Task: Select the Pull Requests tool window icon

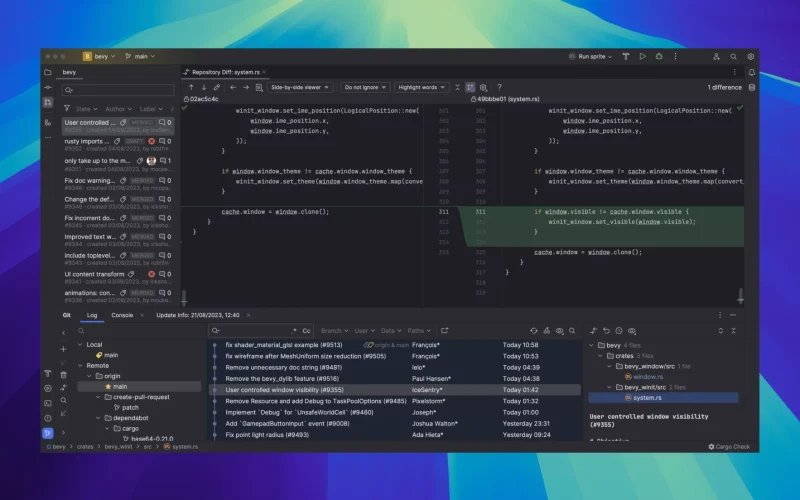Action: click(x=48, y=103)
